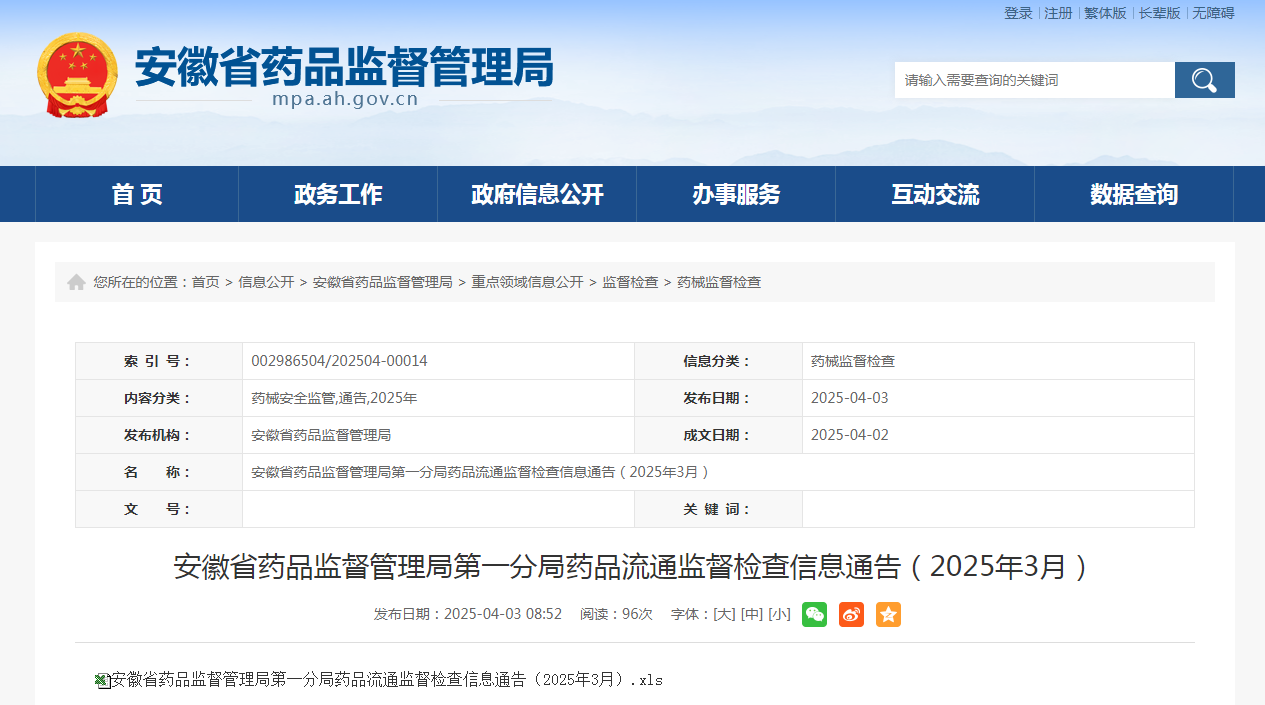Open 数据查询 navigation item
The height and width of the screenshot is (705, 1265).
tap(1134, 194)
